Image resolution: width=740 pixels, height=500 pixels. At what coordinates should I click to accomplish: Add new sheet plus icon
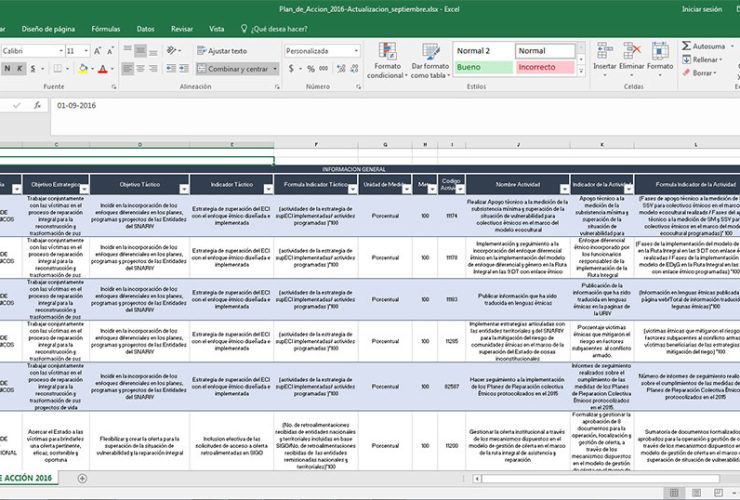click(x=82, y=478)
